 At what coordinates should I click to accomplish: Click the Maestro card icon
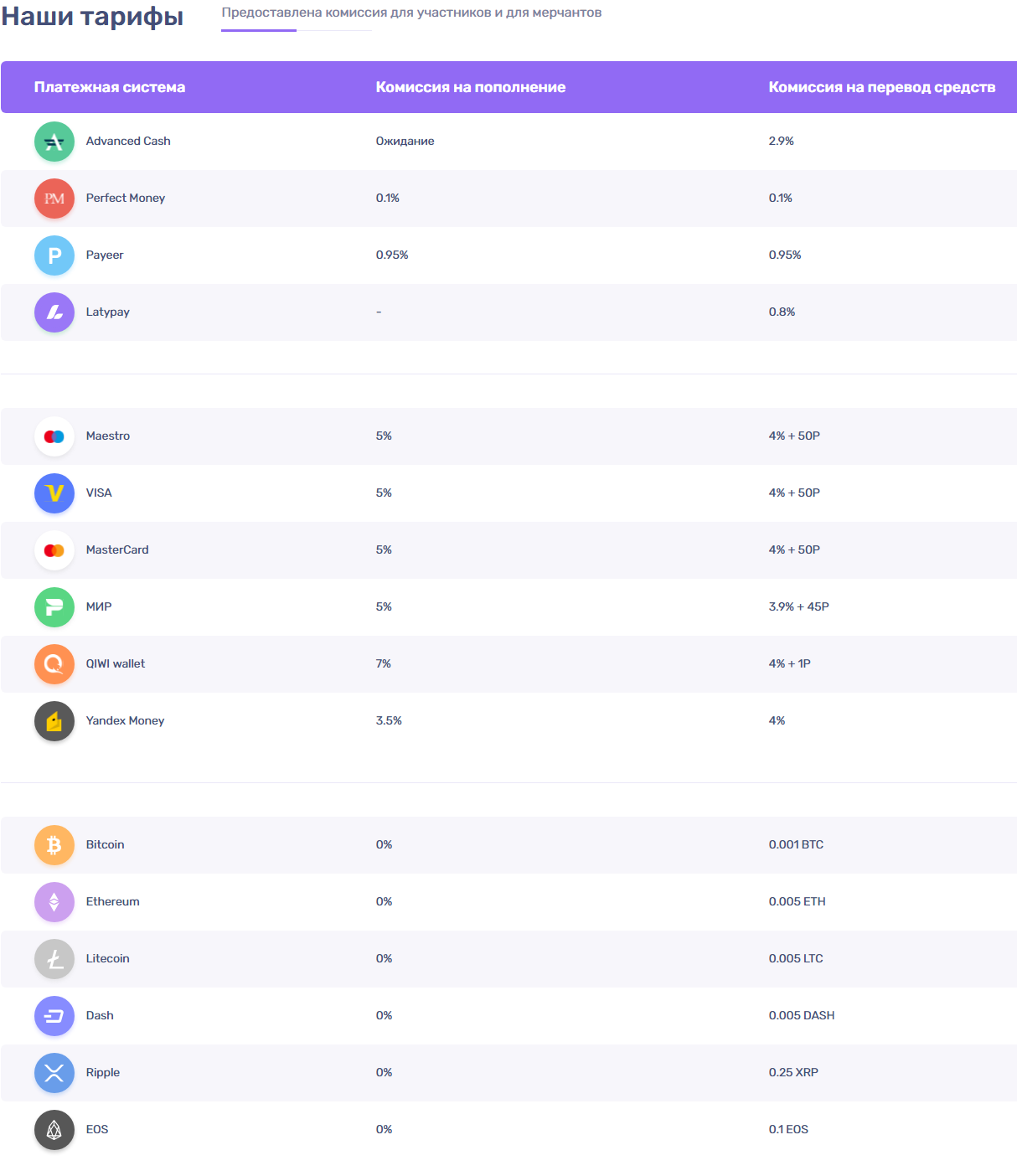click(x=54, y=436)
